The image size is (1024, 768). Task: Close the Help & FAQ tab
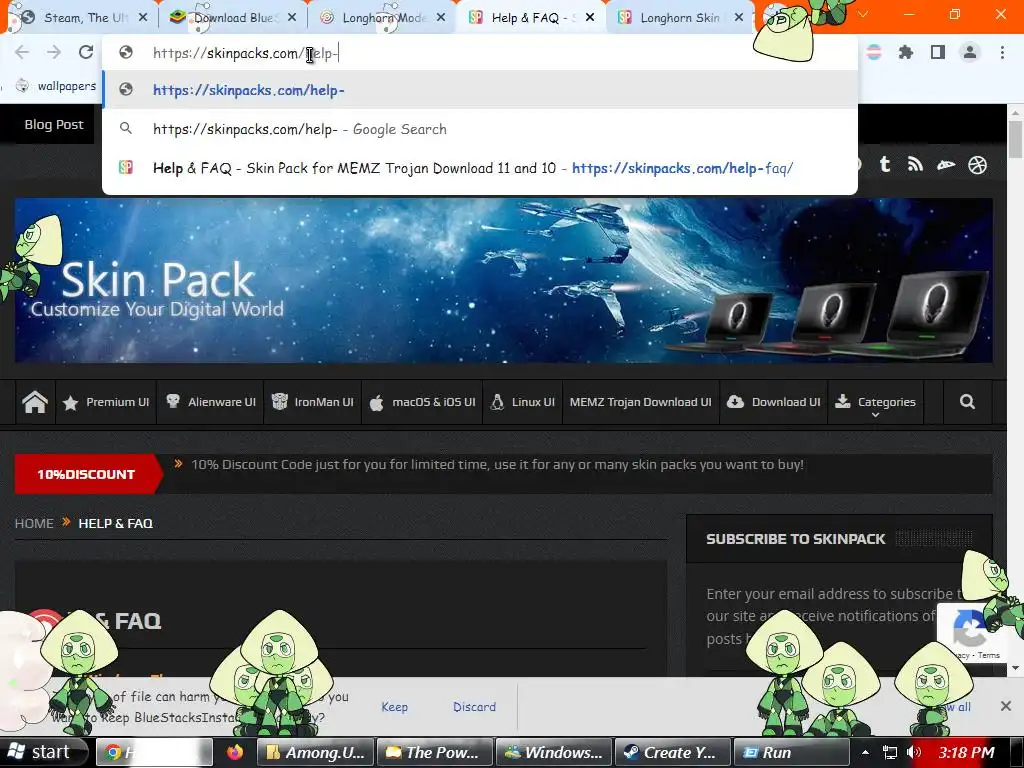point(590,18)
